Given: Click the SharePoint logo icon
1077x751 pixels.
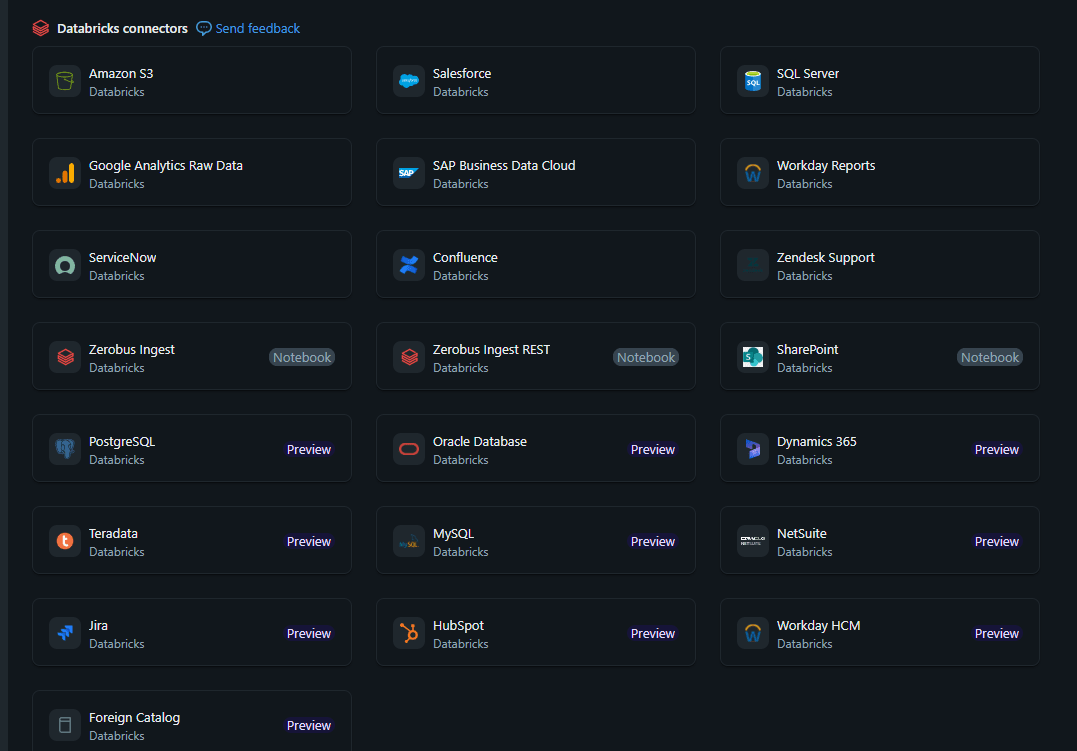Looking at the screenshot, I should [753, 357].
